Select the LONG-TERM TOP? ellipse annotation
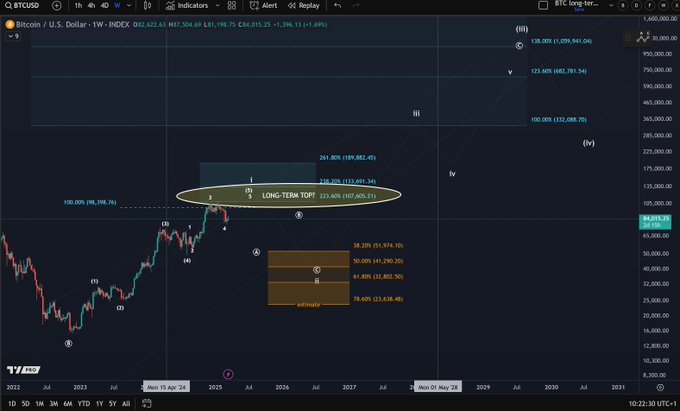 point(288,196)
